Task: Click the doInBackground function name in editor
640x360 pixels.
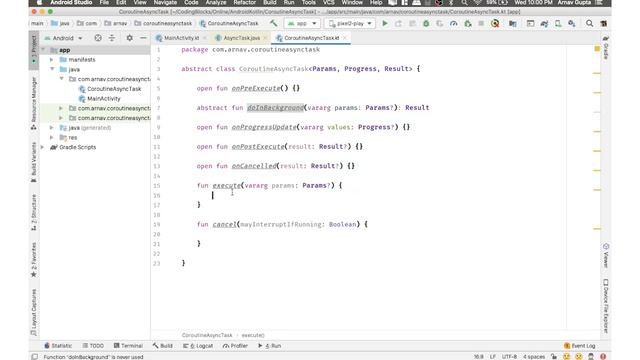Action: [276, 108]
